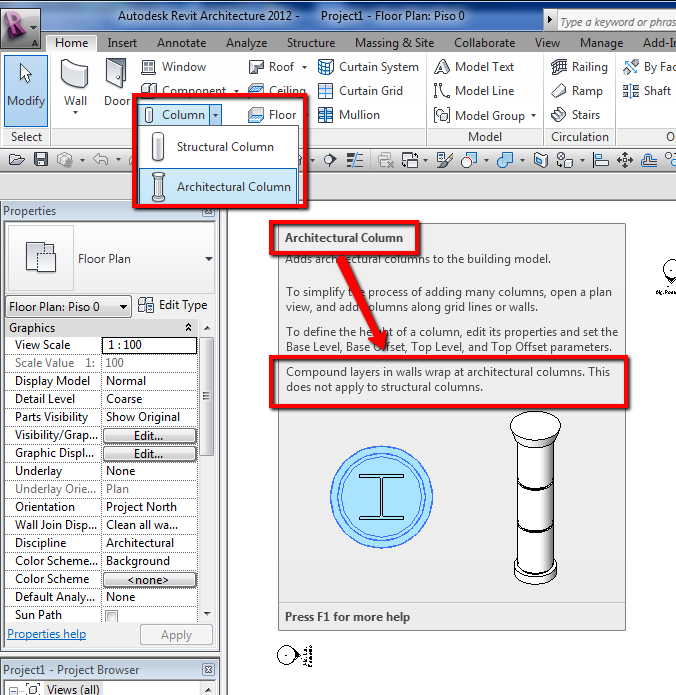Screen dimensions: 676x695
Task: Click the Orientation value Project North
Action: click(149, 507)
